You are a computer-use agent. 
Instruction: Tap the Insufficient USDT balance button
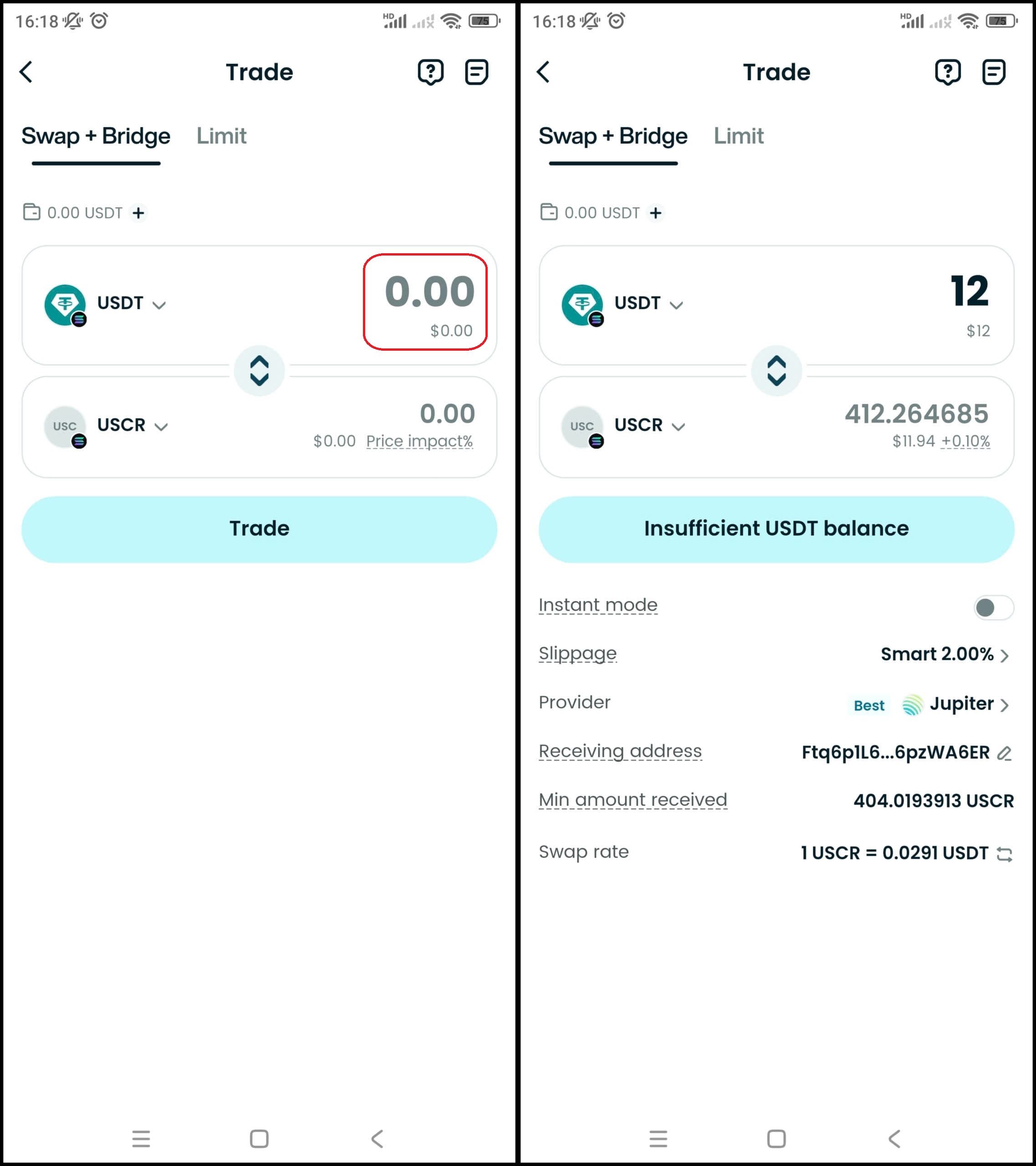pyautogui.click(x=776, y=529)
